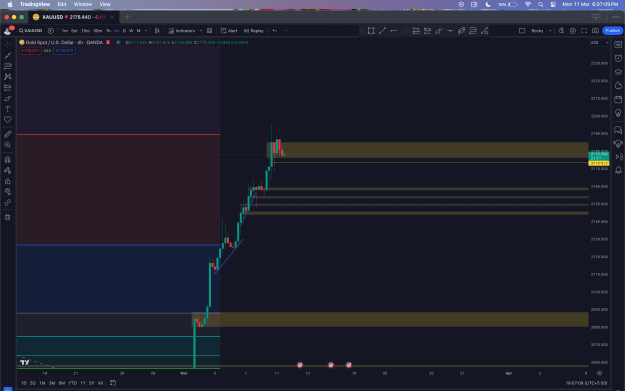Select fib retracement in favorites toolbar
This screenshot has height=391, width=625.
point(473,31)
